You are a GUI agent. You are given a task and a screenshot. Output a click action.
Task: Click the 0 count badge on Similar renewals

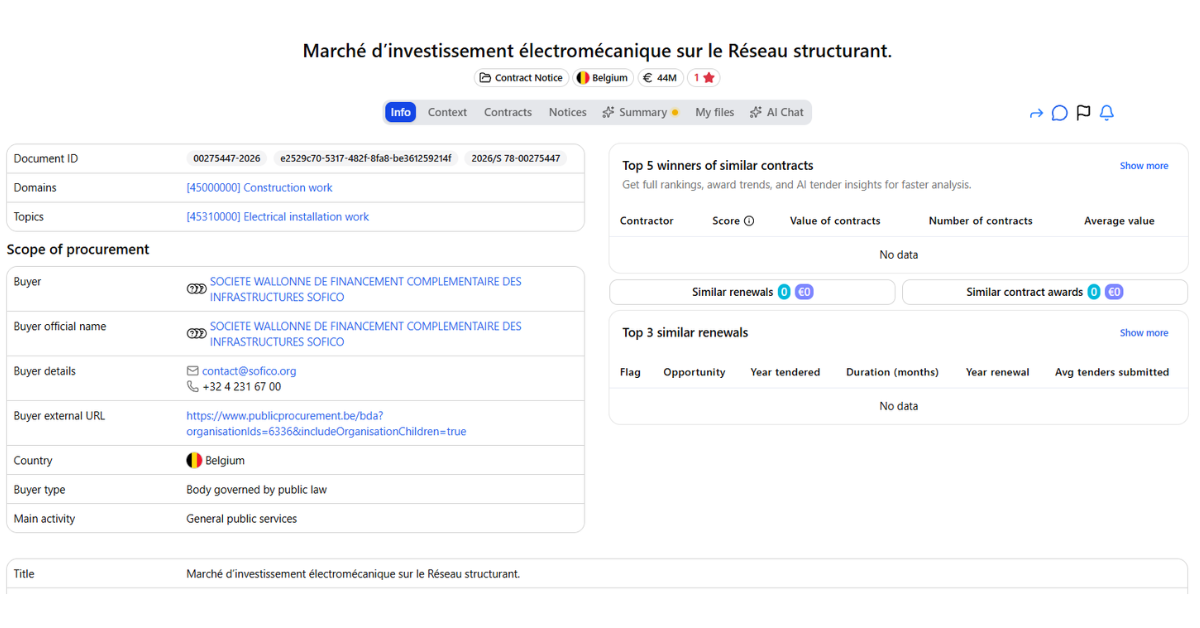coord(784,292)
